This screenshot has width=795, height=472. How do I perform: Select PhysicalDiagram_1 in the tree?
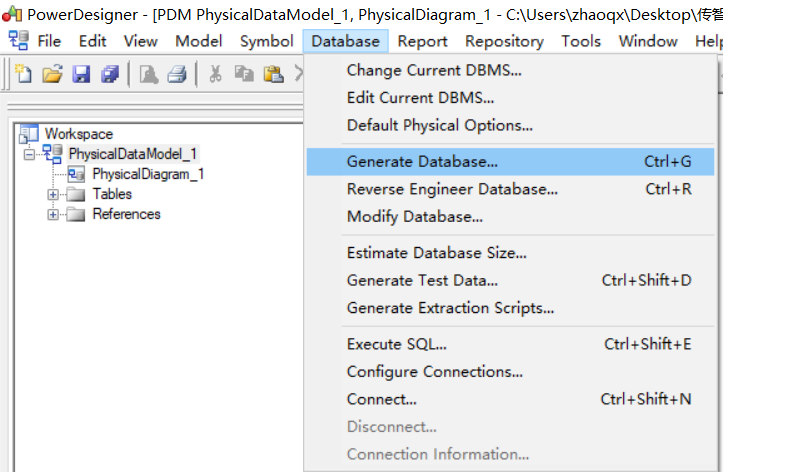(148, 174)
